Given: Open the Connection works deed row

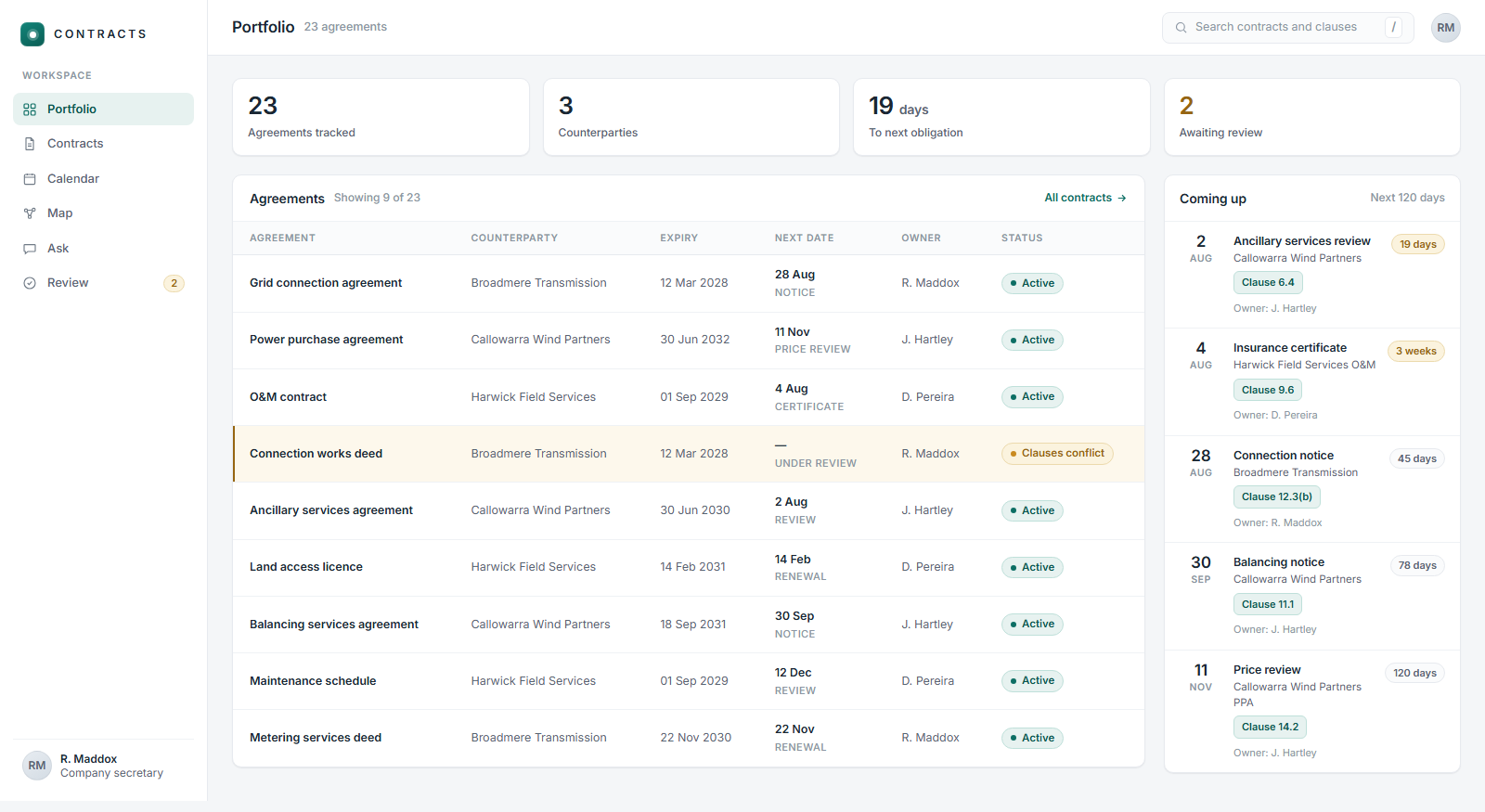Looking at the screenshot, I should tap(689, 454).
